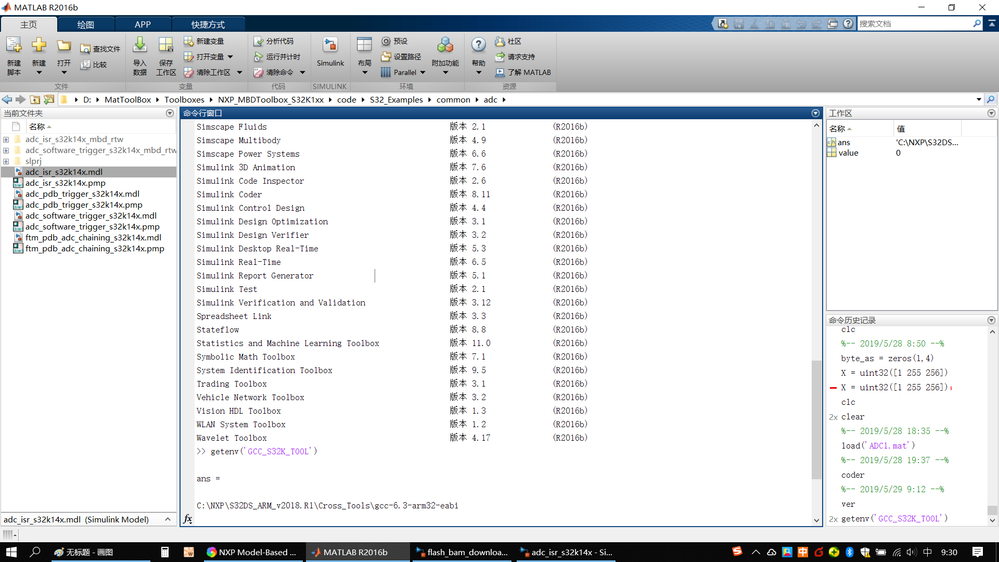Go back with the address bar back arrow
Image resolution: width=999 pixels, height=562 pixels.
(7, 99)
